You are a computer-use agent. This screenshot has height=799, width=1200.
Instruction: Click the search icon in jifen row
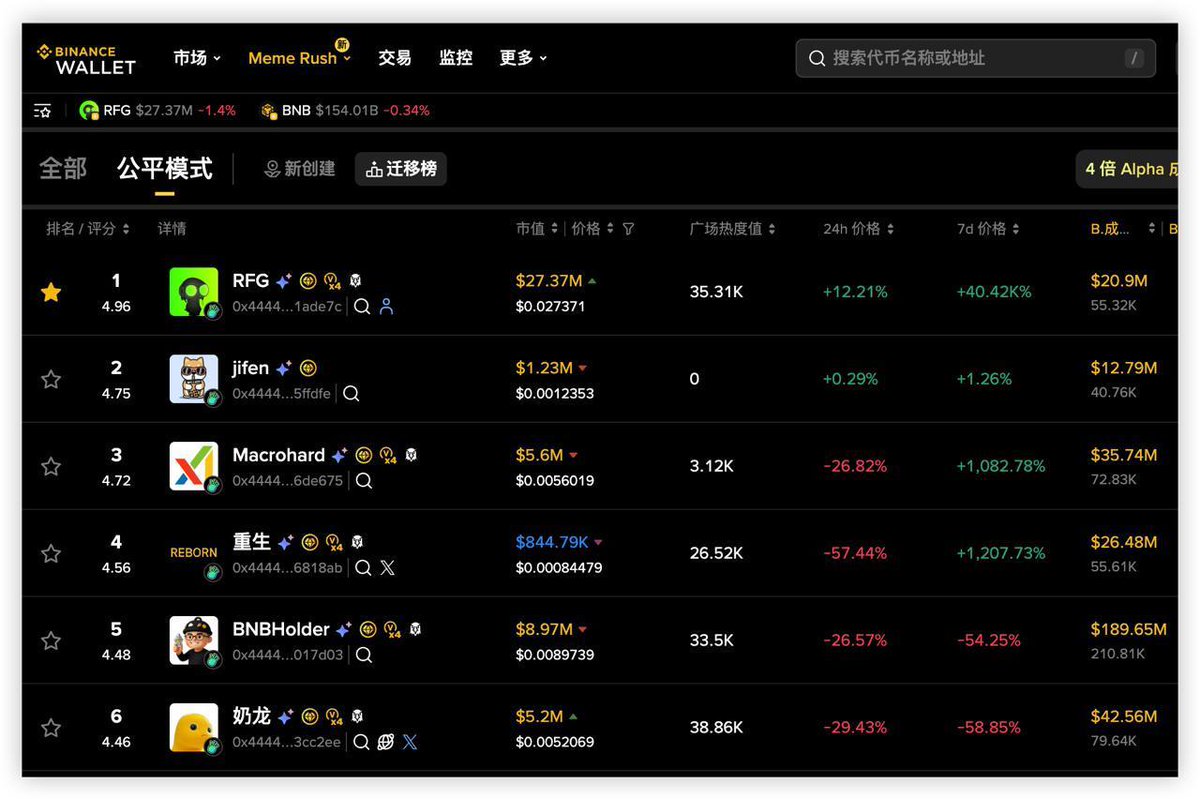(351, 393)
